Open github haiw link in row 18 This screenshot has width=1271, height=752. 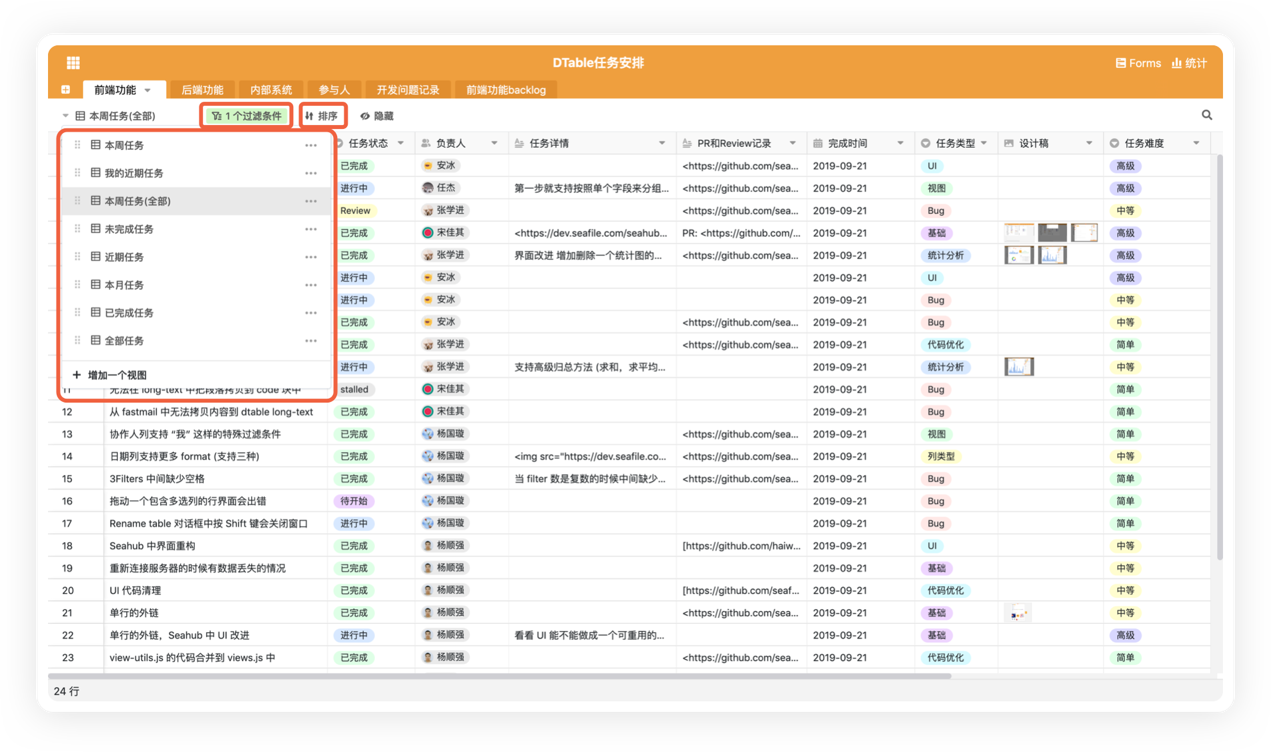tap(741, 546)
